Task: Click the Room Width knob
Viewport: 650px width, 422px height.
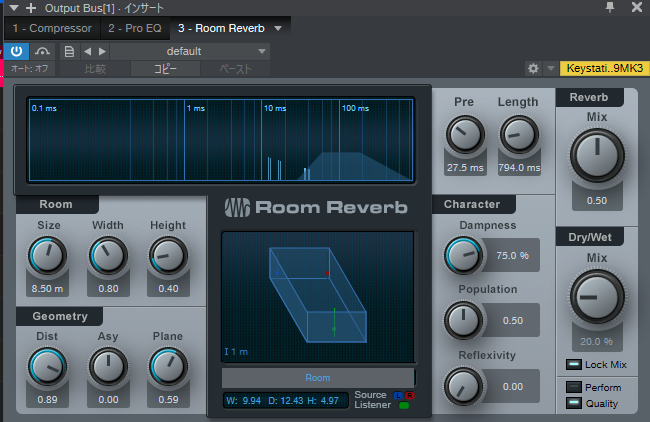Action: click(108, 256)
